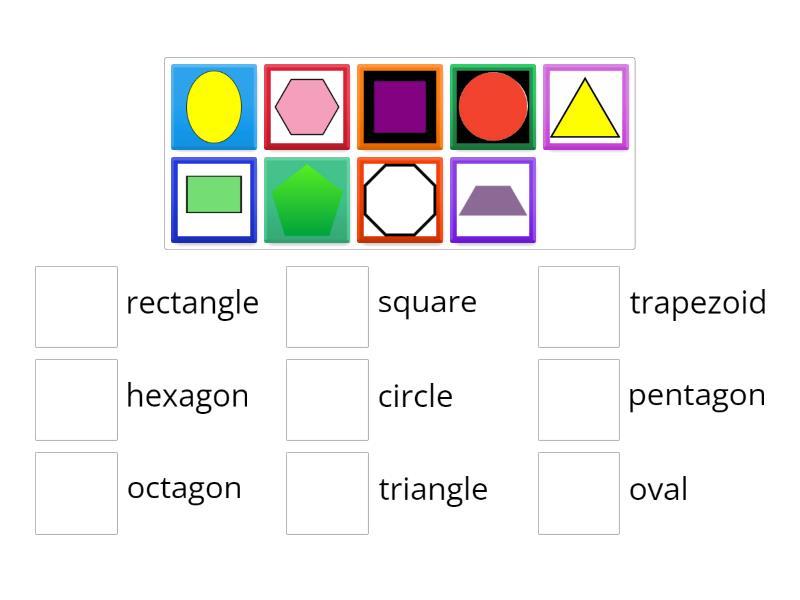800x600 pixels.
Task: Select the purple square shape tile
Action: [x=399, y=105]
